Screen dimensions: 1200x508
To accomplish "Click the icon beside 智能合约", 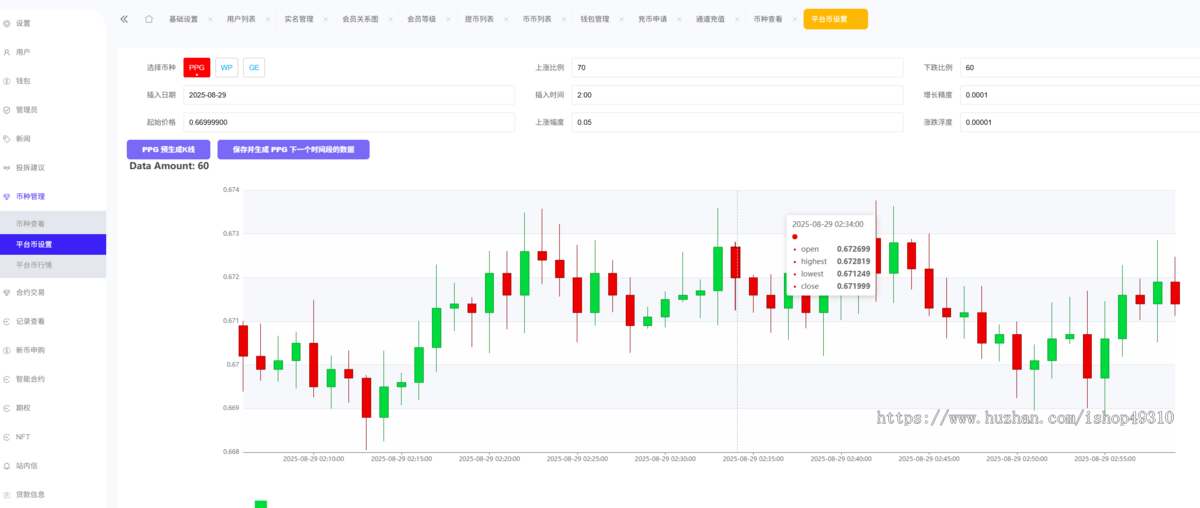I will coord(7,380).
